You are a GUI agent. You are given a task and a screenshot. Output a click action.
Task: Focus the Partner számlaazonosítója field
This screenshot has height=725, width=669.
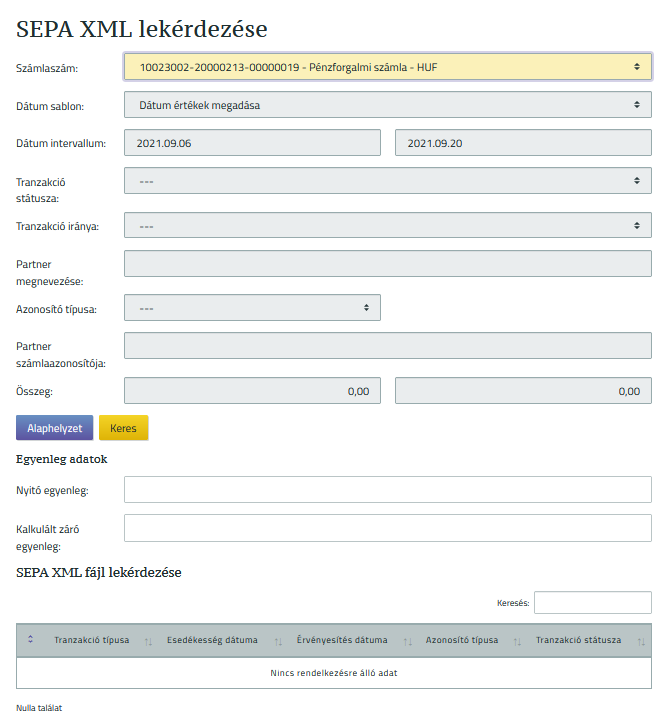pos(387,346)
